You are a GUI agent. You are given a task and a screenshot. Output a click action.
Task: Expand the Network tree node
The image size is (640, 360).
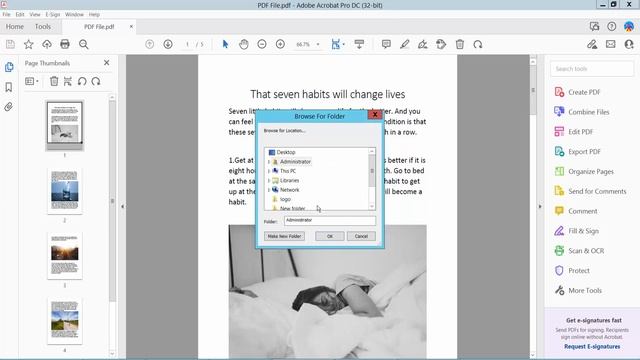(269, 190)
